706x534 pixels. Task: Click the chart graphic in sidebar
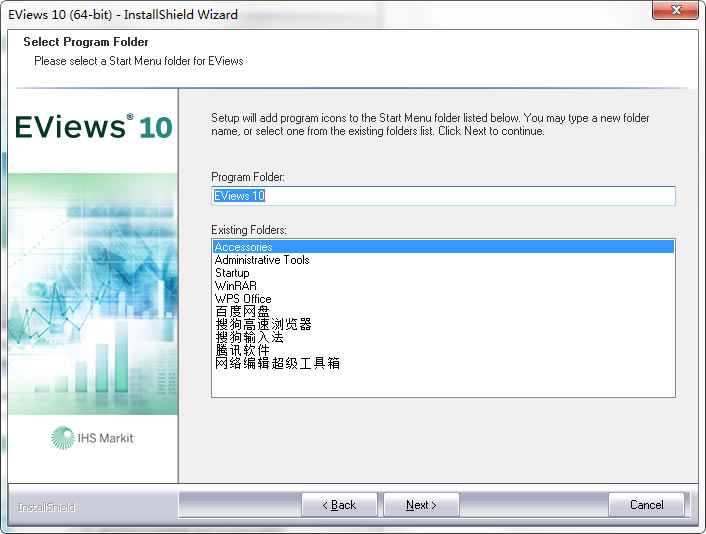[x=93, y=295]
